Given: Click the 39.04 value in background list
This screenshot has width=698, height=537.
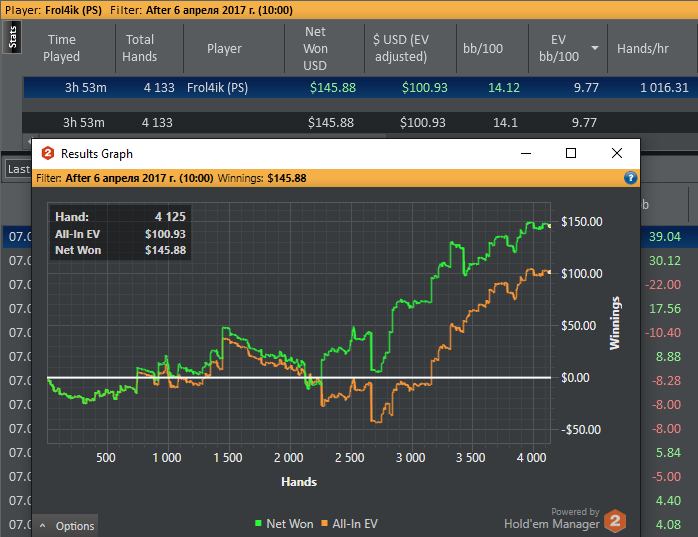Looking at the screenshot, I should coord(665,236).
